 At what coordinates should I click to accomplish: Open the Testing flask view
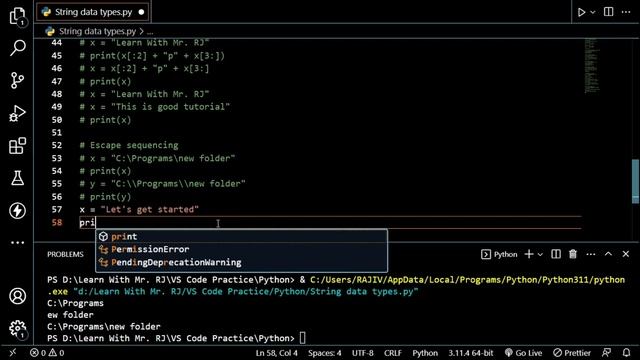pyautogui.click(x=17, y=178)
